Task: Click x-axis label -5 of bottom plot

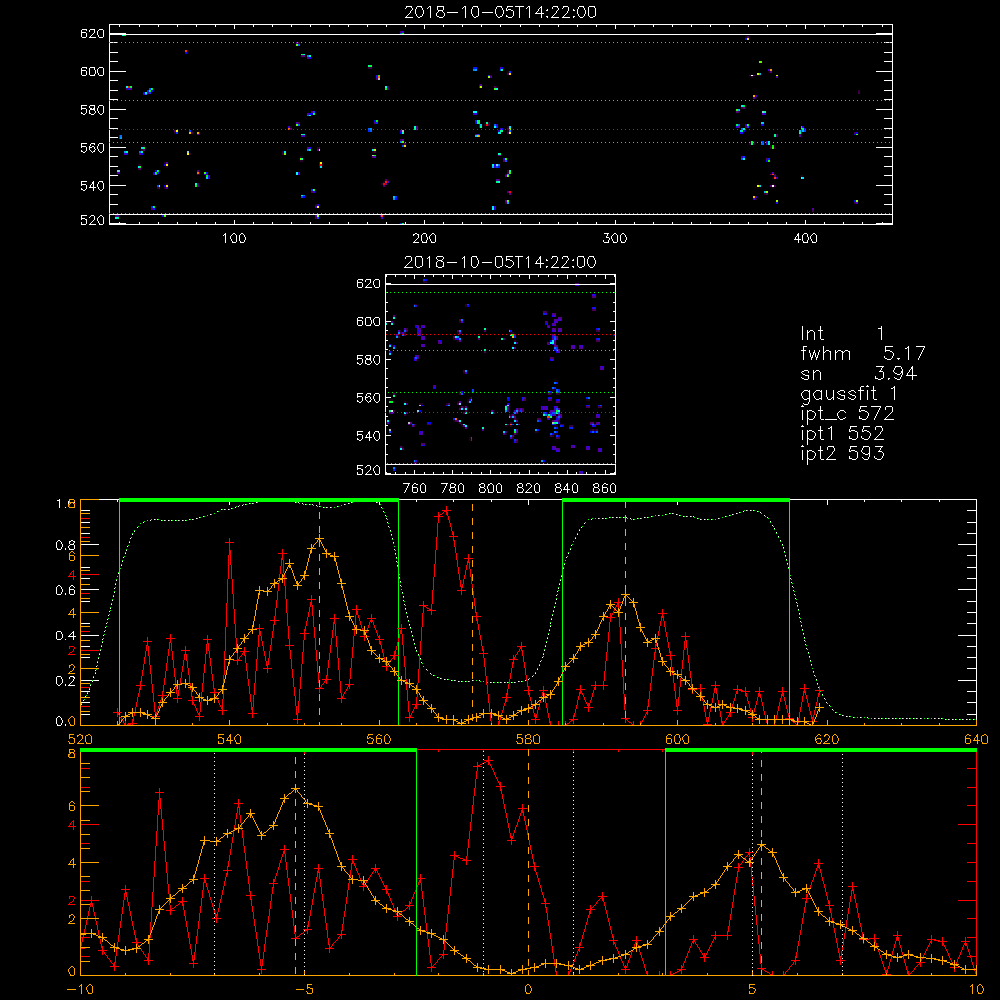Action: [x=305, y=989]
